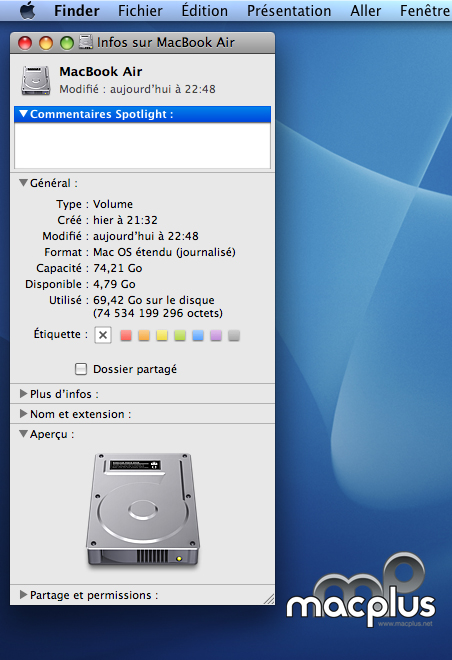The width and height of the screenshot is (452, 660).
Task: Apply the green label color
Action: [180, 335]
